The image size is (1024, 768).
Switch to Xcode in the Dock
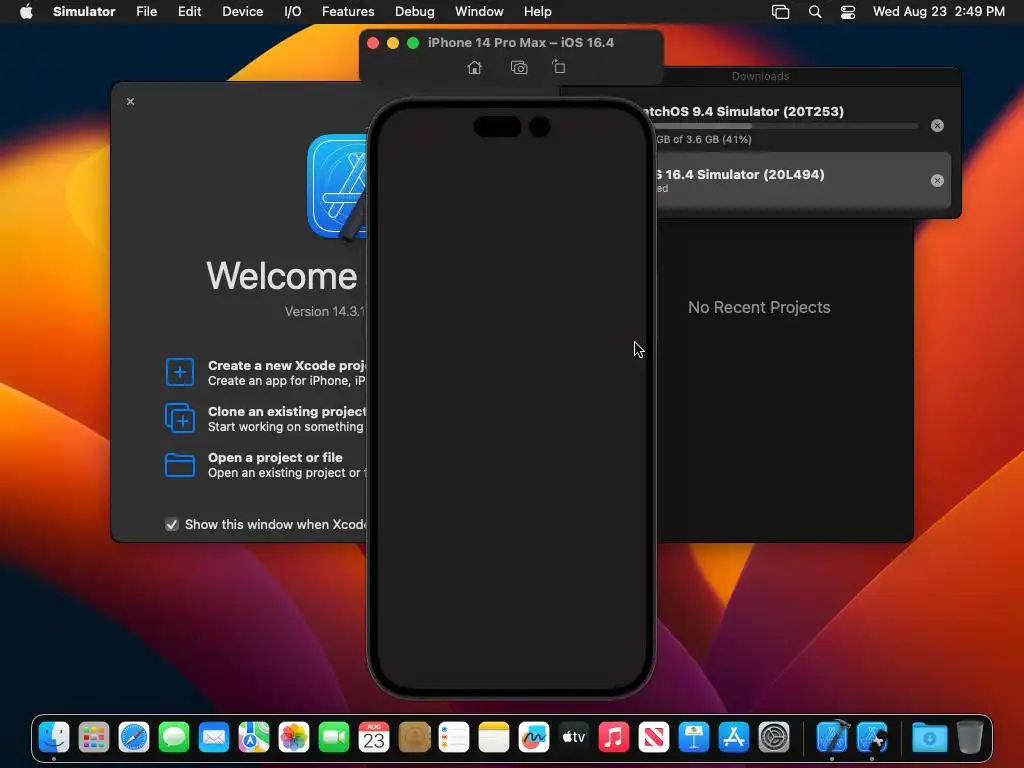click(832, 737)
